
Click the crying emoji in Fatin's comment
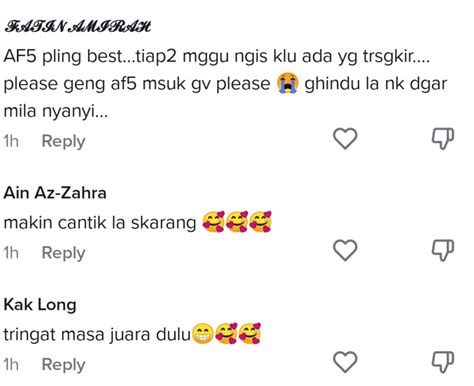(287, 84)
